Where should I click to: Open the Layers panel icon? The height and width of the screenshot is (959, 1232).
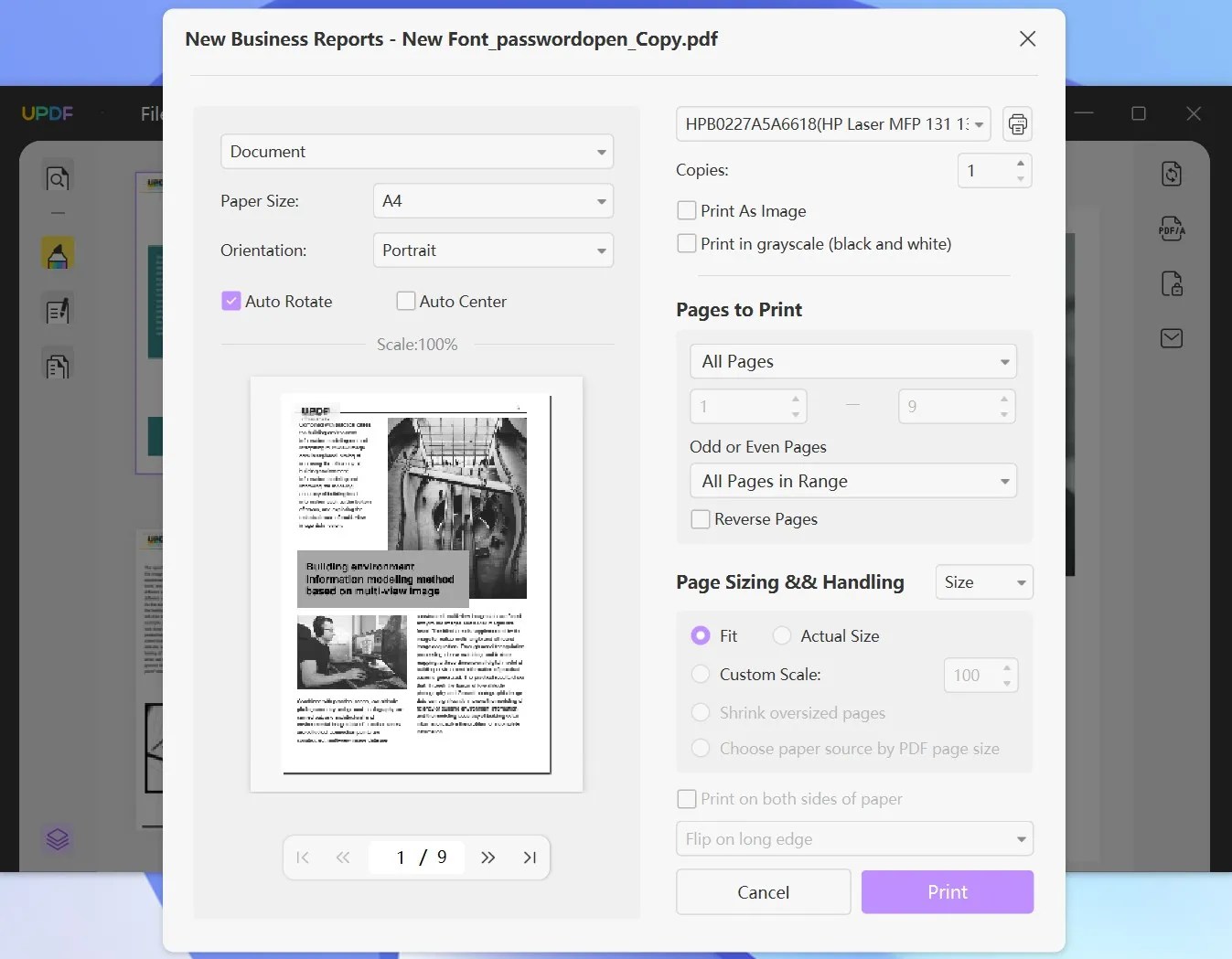tap(58, 838)
